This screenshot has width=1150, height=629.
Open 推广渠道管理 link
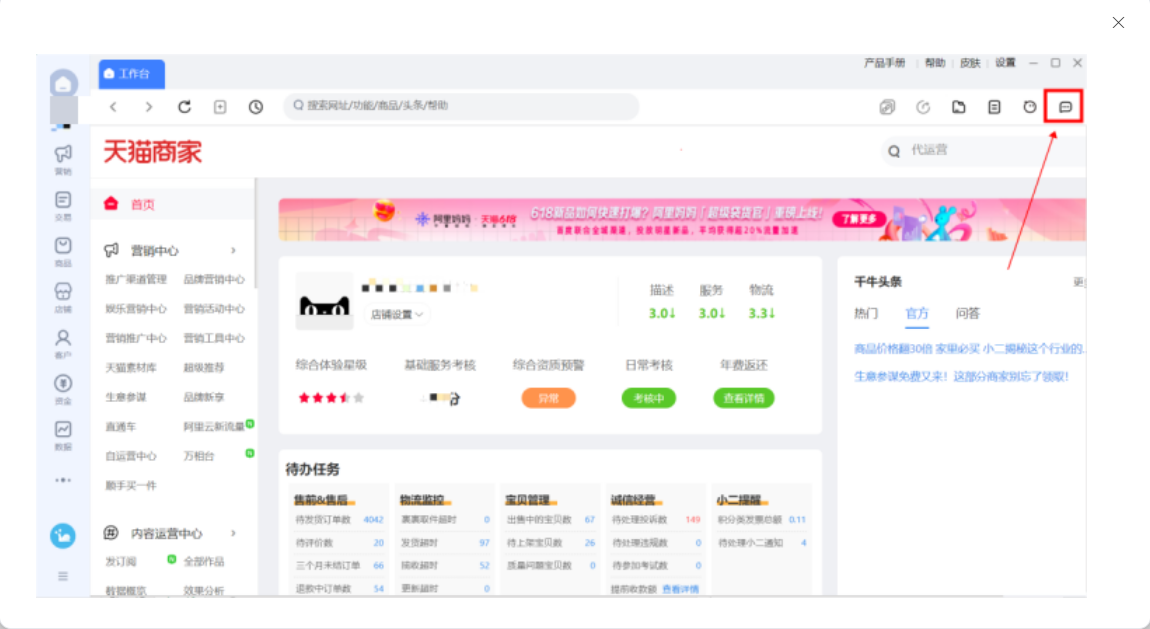point(136,279)
